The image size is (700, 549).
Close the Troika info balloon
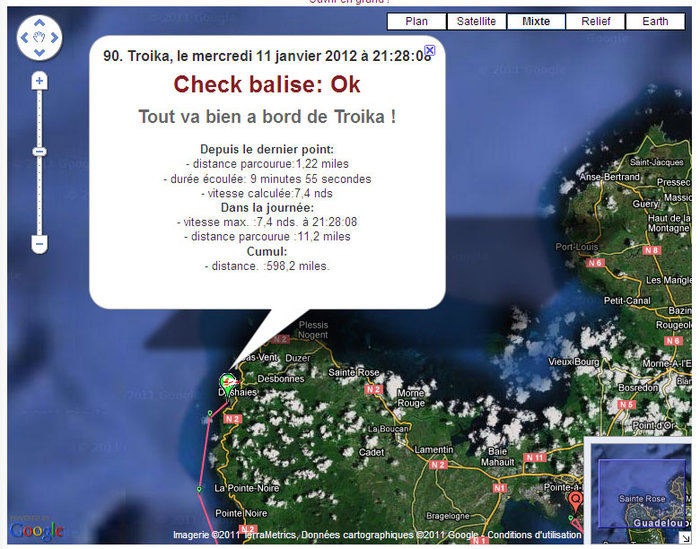click(x=430, y=50)
